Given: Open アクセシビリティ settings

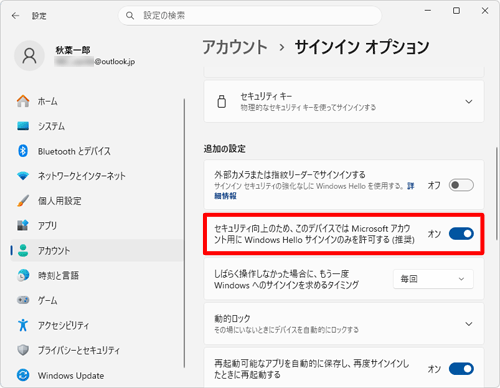Looking at the screenshot, I should (x=97, y=325).
